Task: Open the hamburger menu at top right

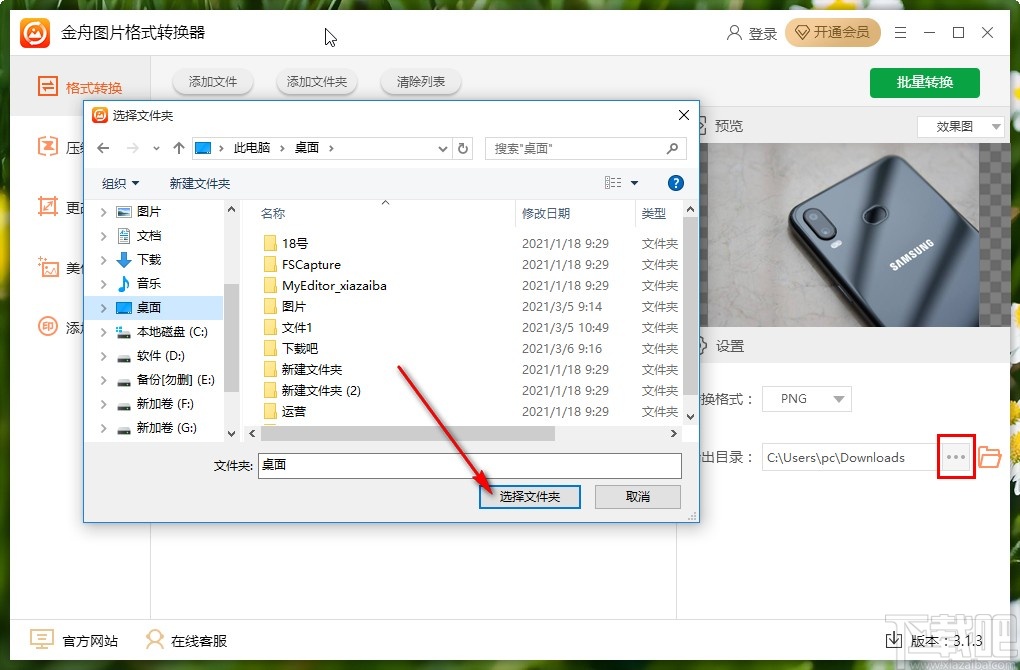Action: [x=899, y=32]
